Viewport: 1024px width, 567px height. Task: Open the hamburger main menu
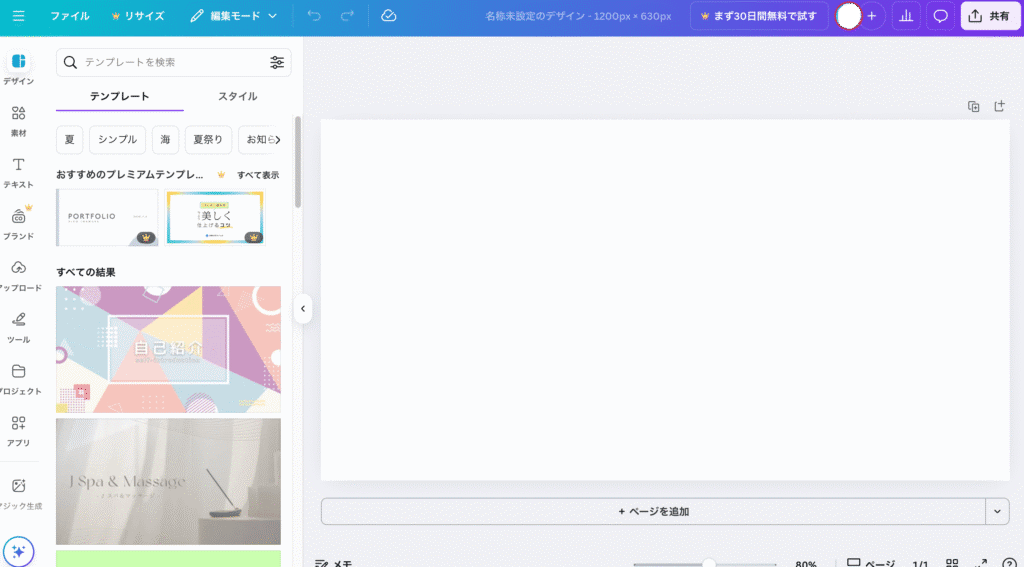click(x=18, y=16)
